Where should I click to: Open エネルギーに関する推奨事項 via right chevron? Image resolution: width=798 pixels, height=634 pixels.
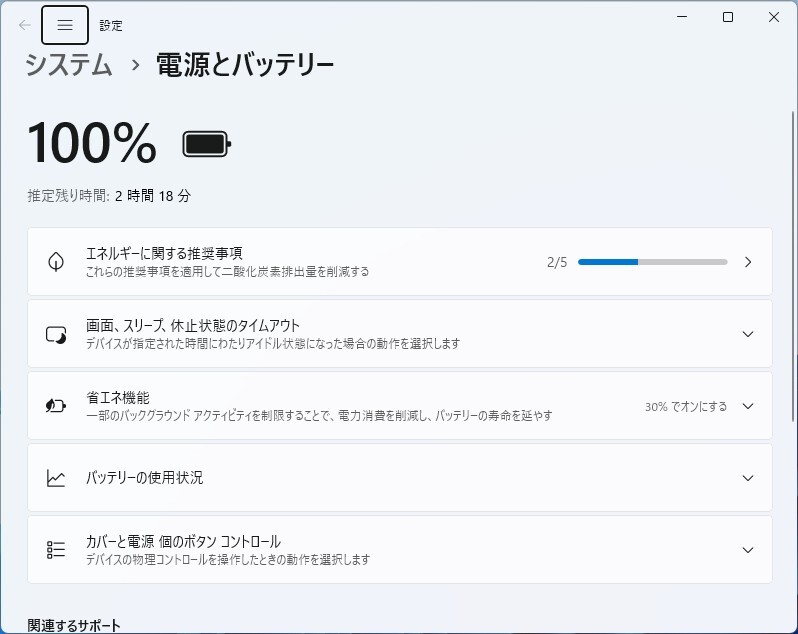[748, 262]
